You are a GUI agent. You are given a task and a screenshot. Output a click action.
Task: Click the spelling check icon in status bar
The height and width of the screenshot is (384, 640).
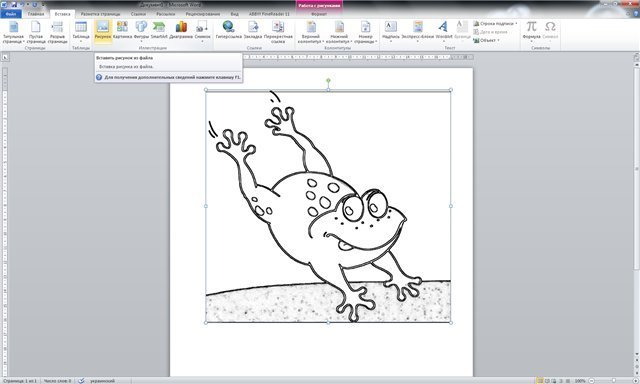[81, 381]
